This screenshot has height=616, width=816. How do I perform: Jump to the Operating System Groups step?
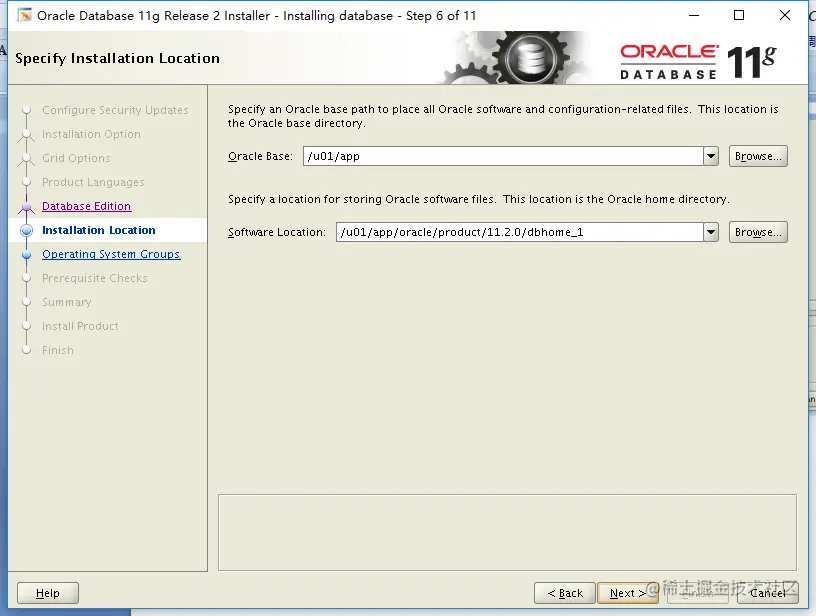click(x=111, y=254)
